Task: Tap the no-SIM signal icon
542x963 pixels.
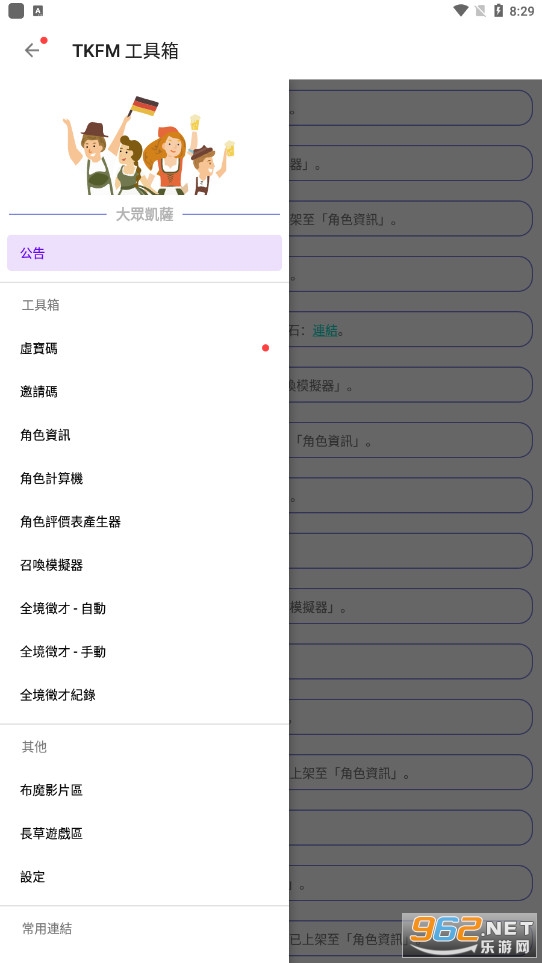Action: click(480, 10)
